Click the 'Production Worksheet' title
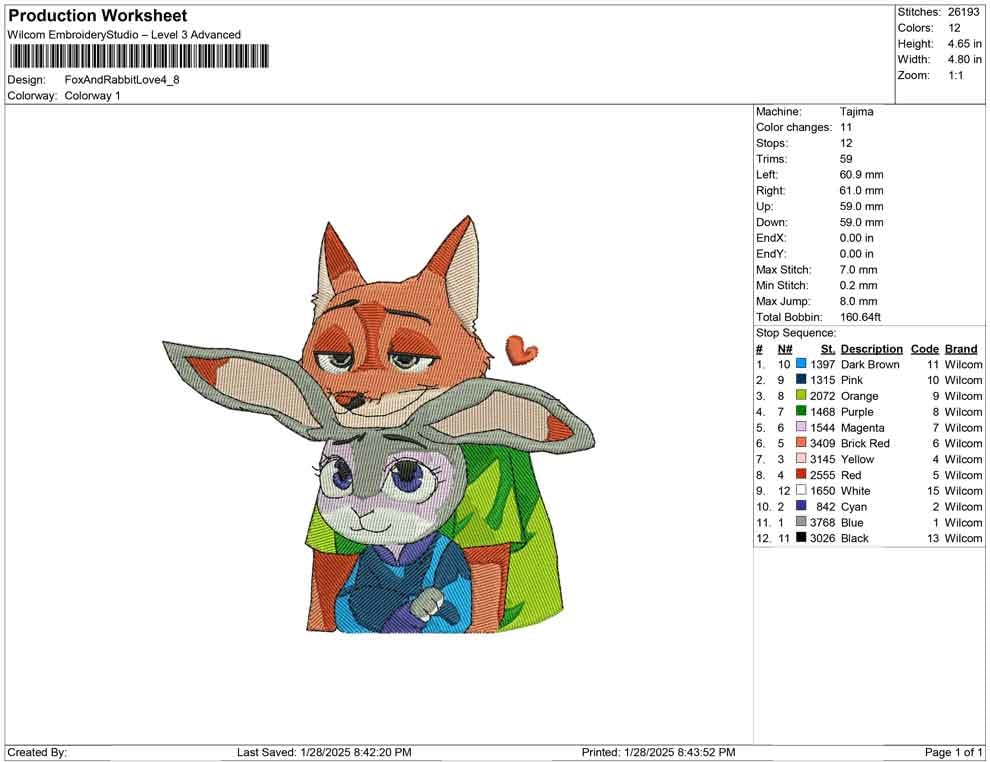This screenshot has height=762, width=990. click(98, 16)
